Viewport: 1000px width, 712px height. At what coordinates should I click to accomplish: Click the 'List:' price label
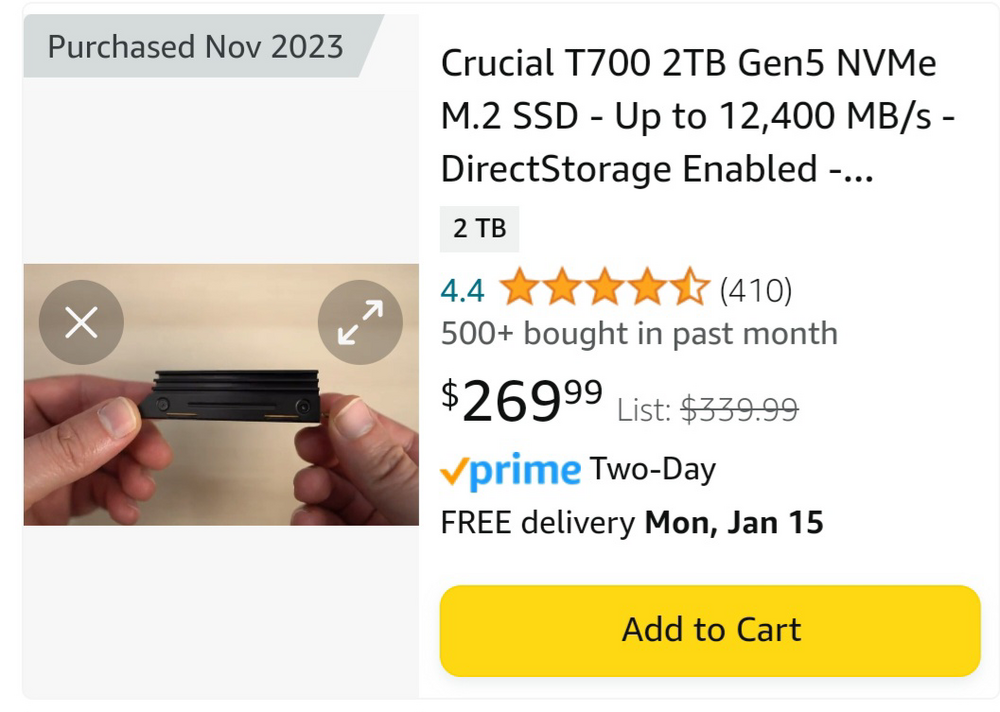(643, 409)
